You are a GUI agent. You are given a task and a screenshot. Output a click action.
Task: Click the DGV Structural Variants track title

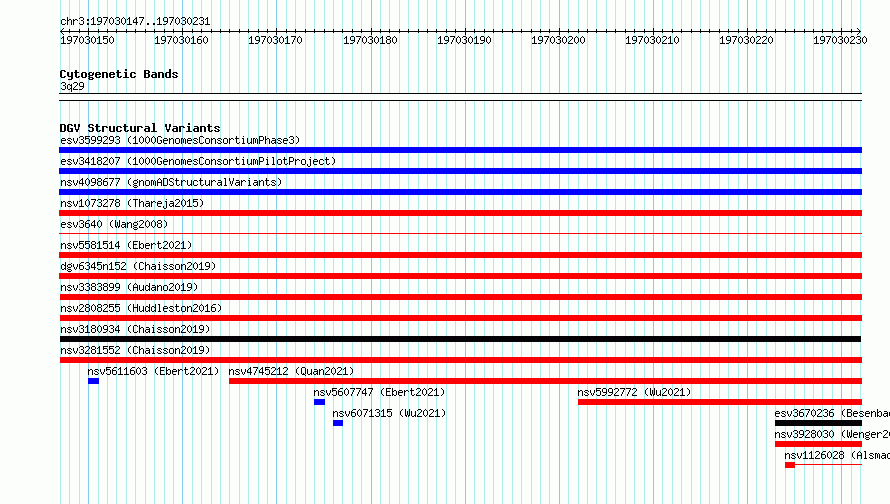click(140, 128)
